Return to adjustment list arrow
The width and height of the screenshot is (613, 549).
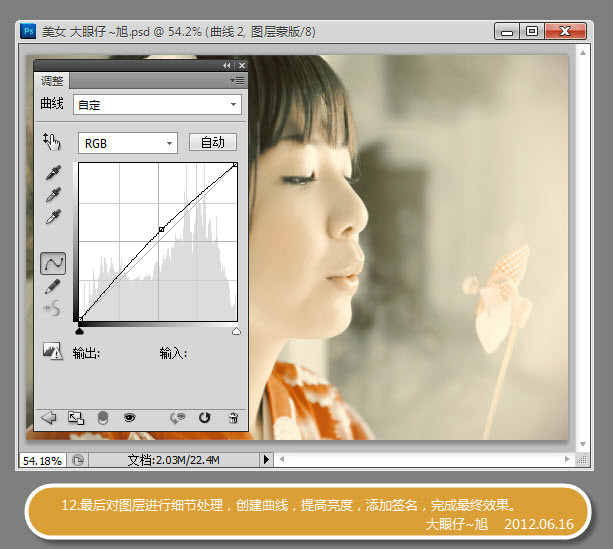[48, 418]
